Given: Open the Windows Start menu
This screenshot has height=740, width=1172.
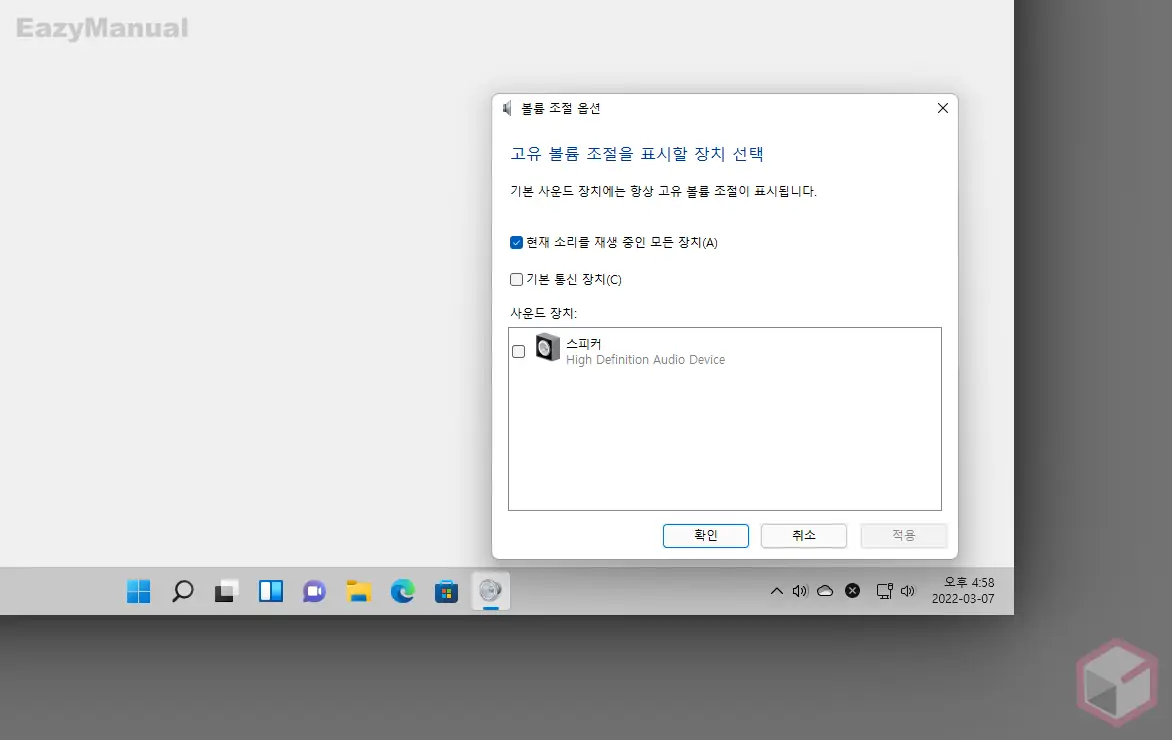Looking at the screenshot, I should pyautogui.click(x=138, y=591).
